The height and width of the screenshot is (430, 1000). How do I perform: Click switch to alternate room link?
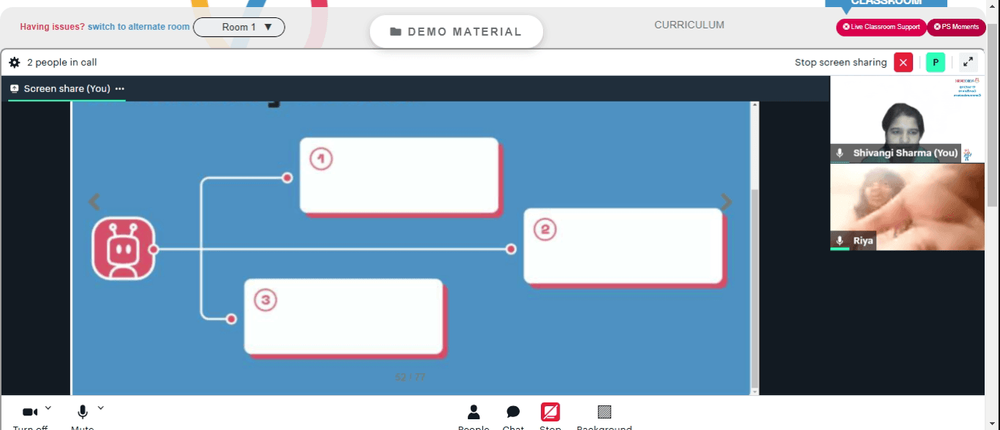coord(138,27)
